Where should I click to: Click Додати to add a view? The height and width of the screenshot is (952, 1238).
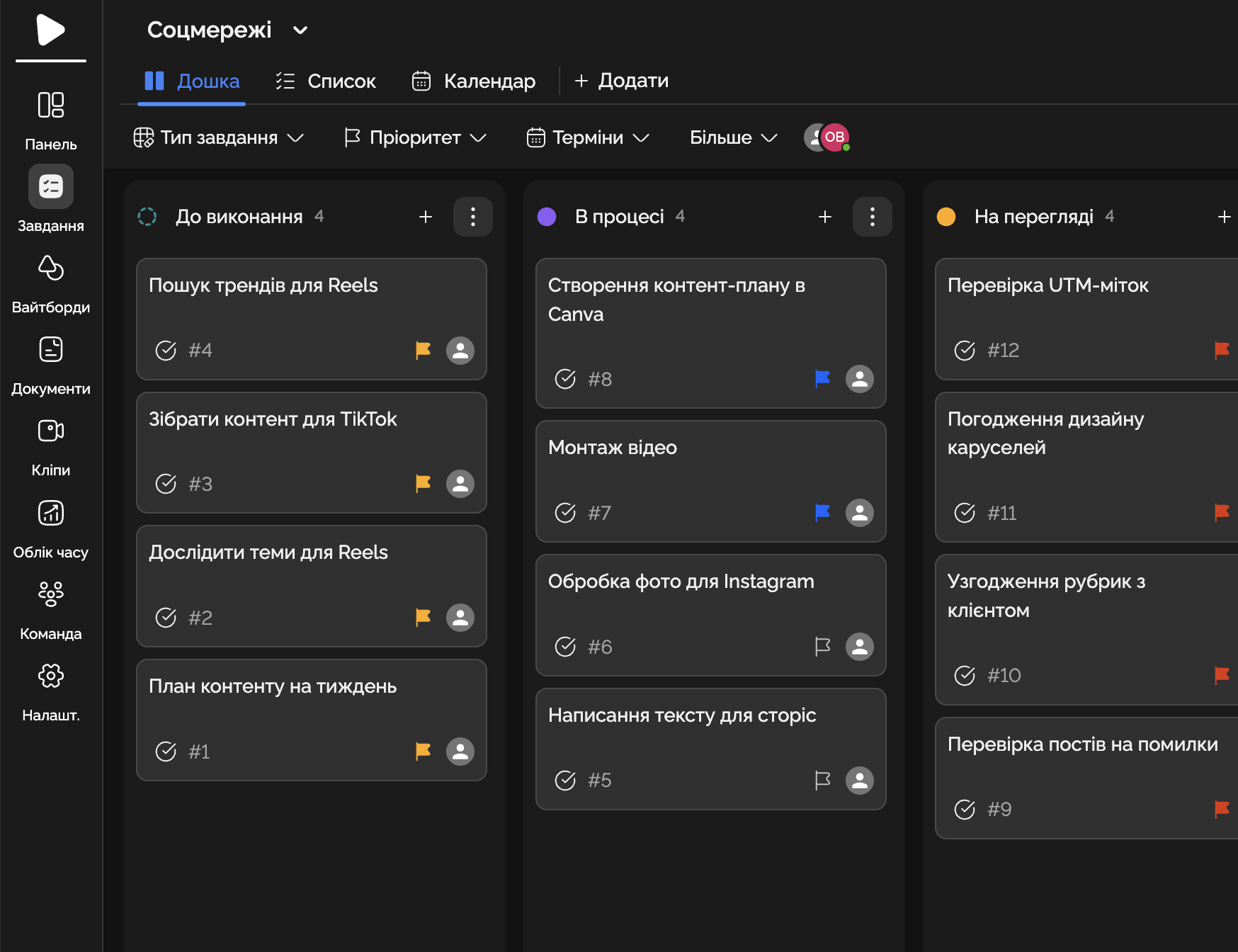click(621, 81)
